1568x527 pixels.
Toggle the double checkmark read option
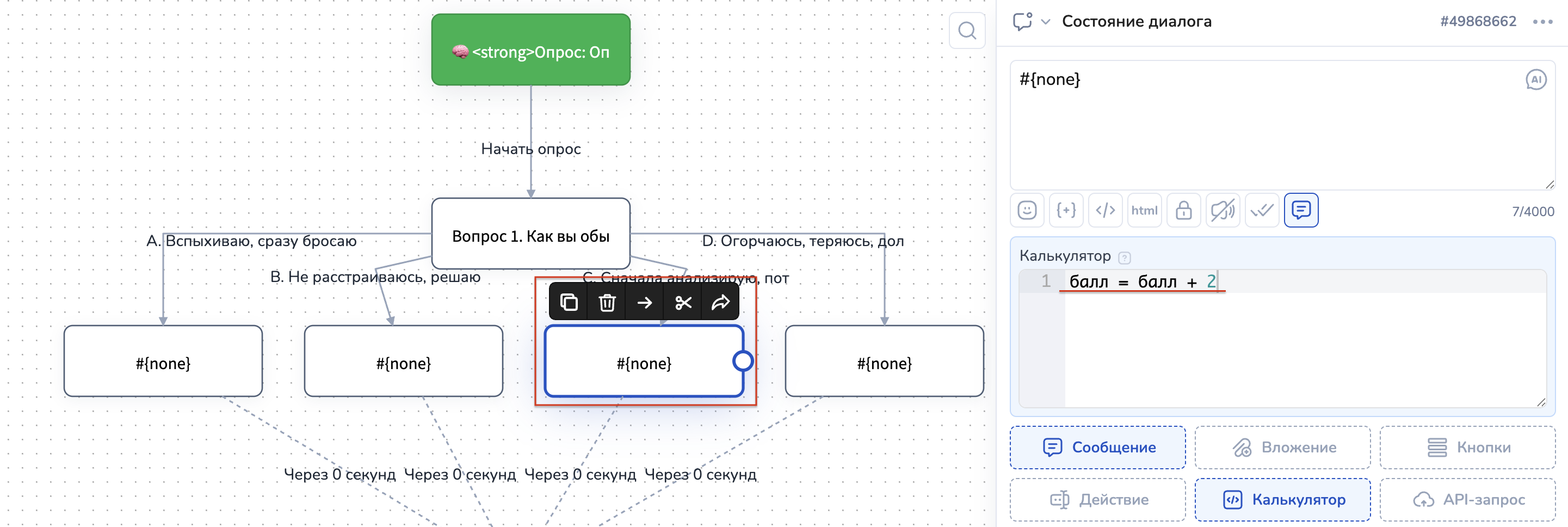1262,210
